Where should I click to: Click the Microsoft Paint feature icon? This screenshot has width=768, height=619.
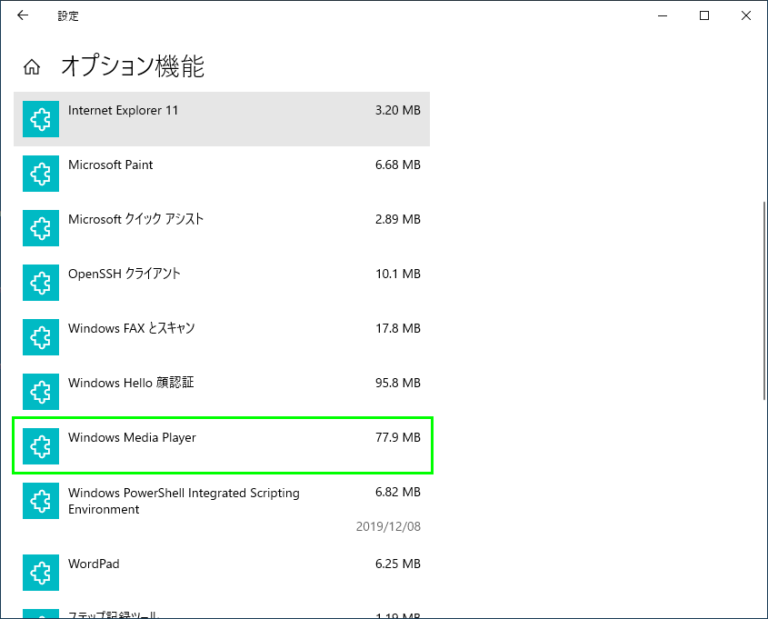coord(41,173)
